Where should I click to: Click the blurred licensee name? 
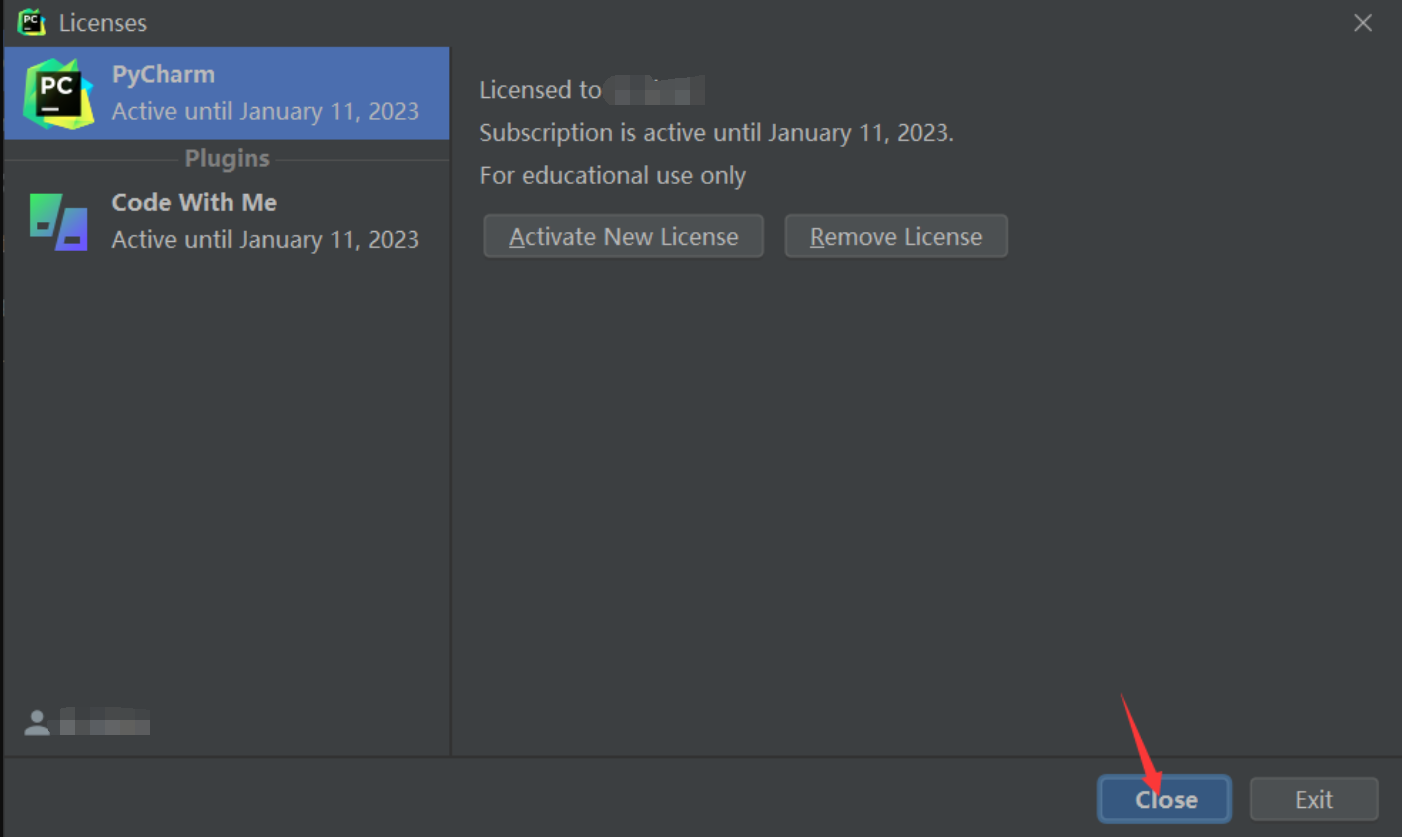click(x=657, y=90)
